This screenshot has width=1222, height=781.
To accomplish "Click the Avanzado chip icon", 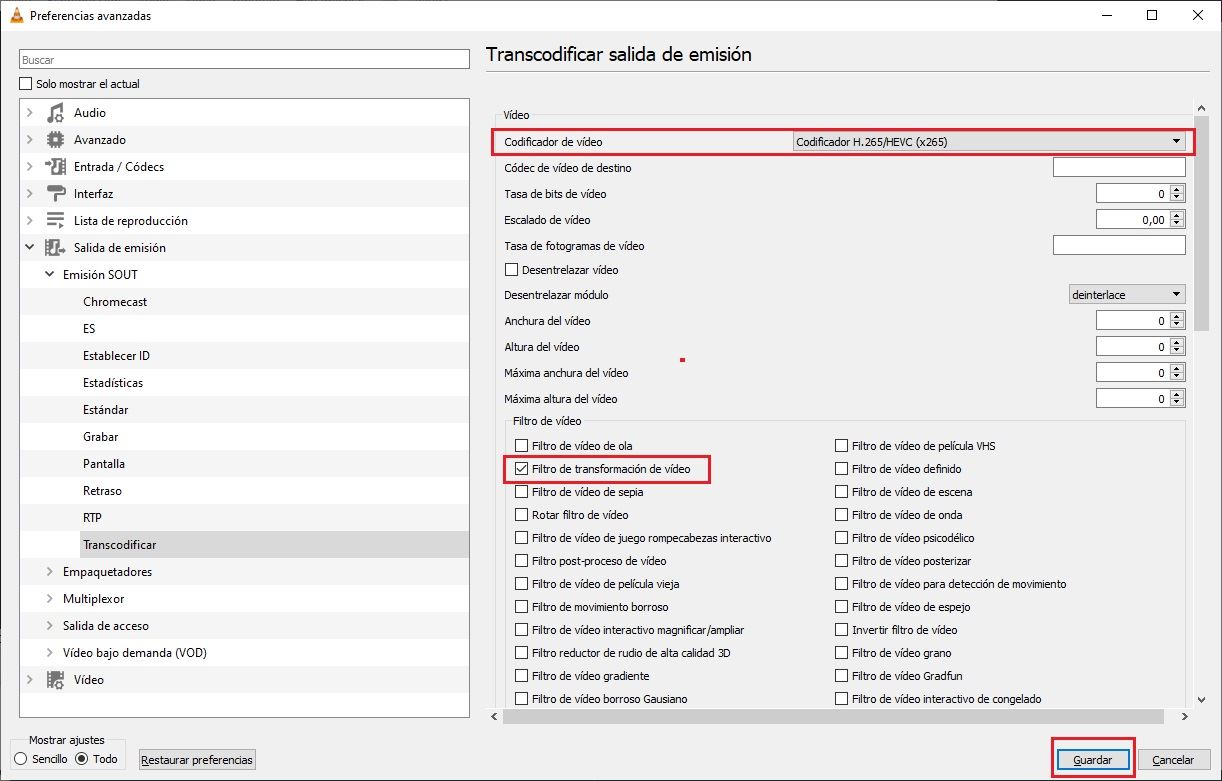I will (x=56, y=140).
